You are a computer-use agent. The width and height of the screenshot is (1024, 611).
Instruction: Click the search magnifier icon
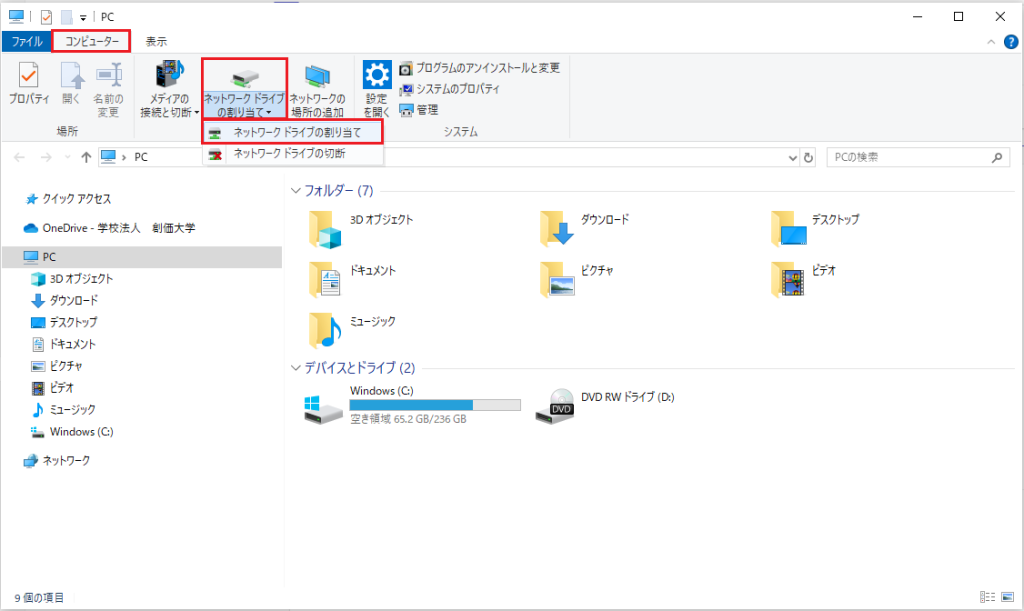tap(997, 157)
